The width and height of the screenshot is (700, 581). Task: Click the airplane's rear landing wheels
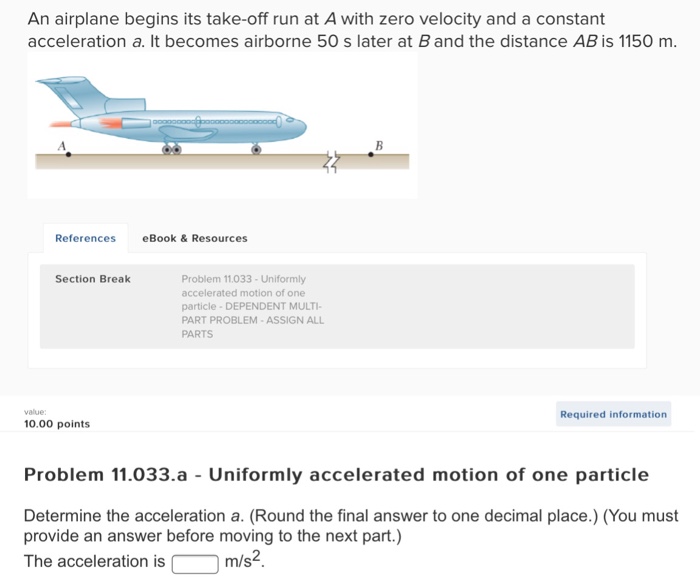point(172,149)
